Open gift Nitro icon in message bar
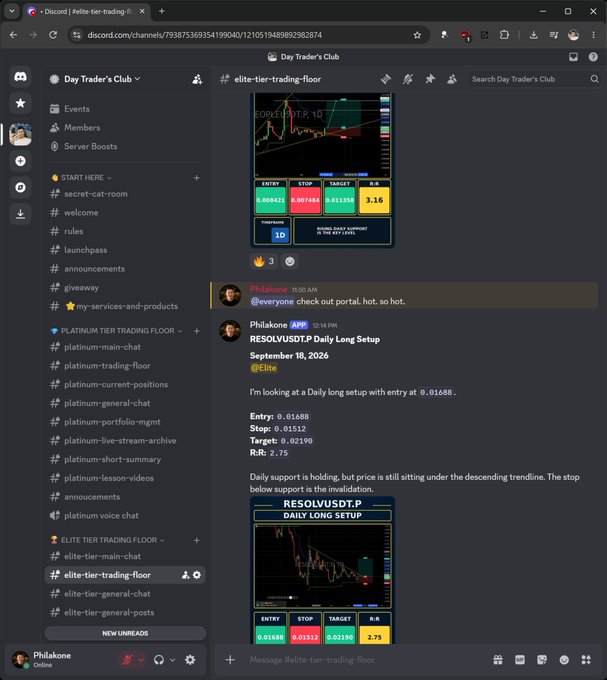This screenshot has height=680, width=607. point(498,660)
